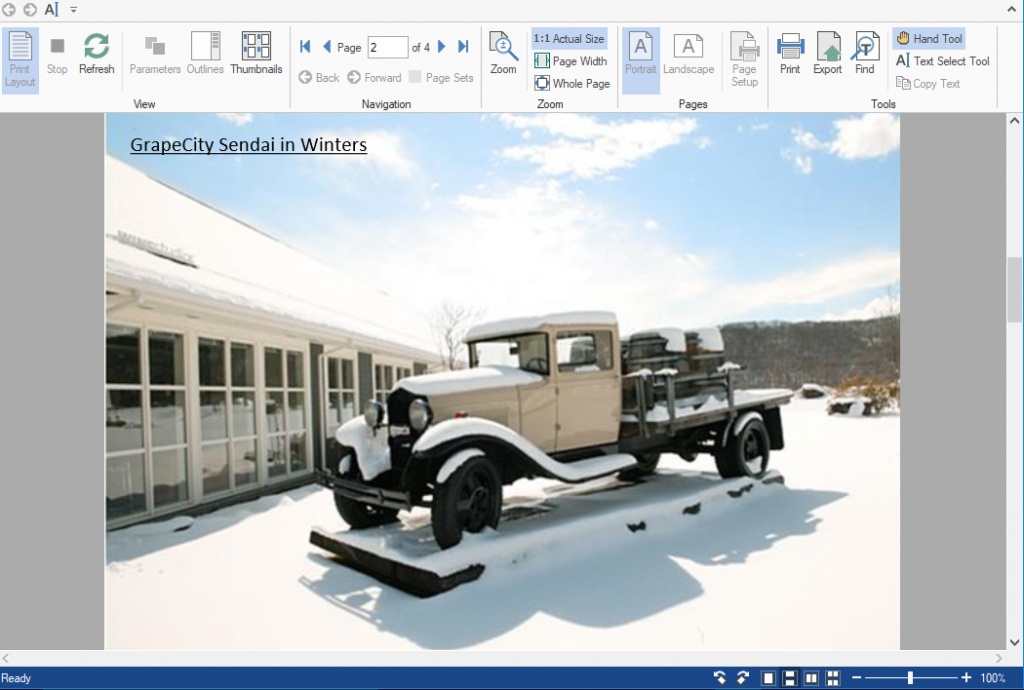Go to the next page arrow
Screen dimensions: 1024x690
(442, 47)
